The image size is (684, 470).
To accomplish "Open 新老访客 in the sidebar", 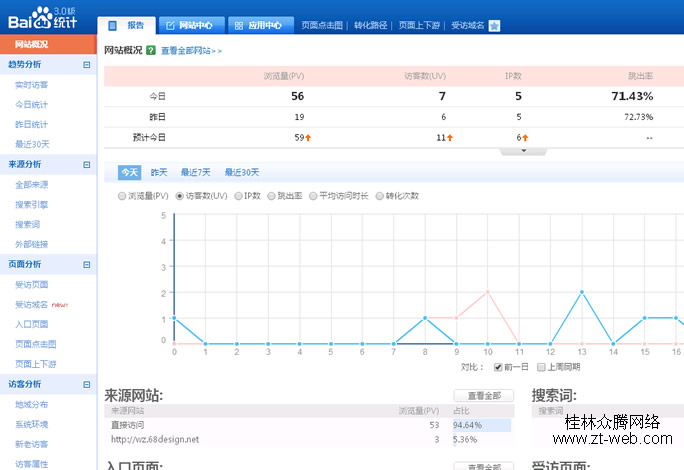I will [x=31, y=444].
